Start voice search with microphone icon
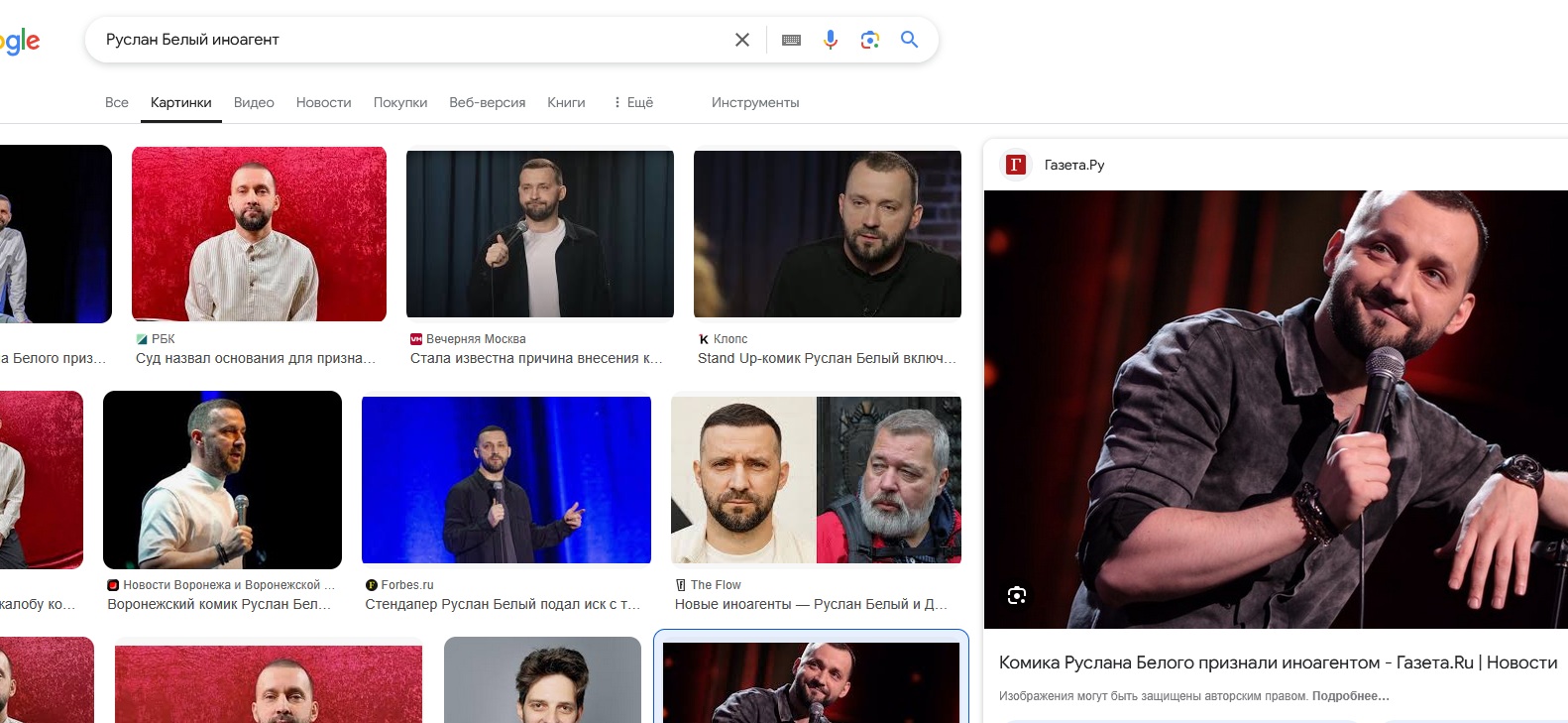The width and height of the screenshot is (1568, 723). [831, 40]
